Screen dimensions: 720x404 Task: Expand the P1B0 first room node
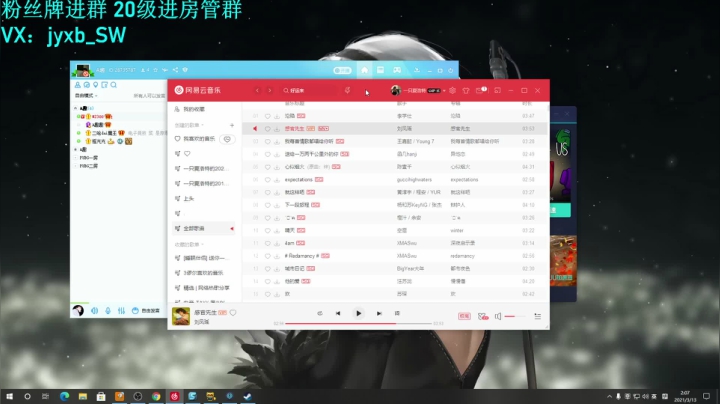[x=76, y=158]
